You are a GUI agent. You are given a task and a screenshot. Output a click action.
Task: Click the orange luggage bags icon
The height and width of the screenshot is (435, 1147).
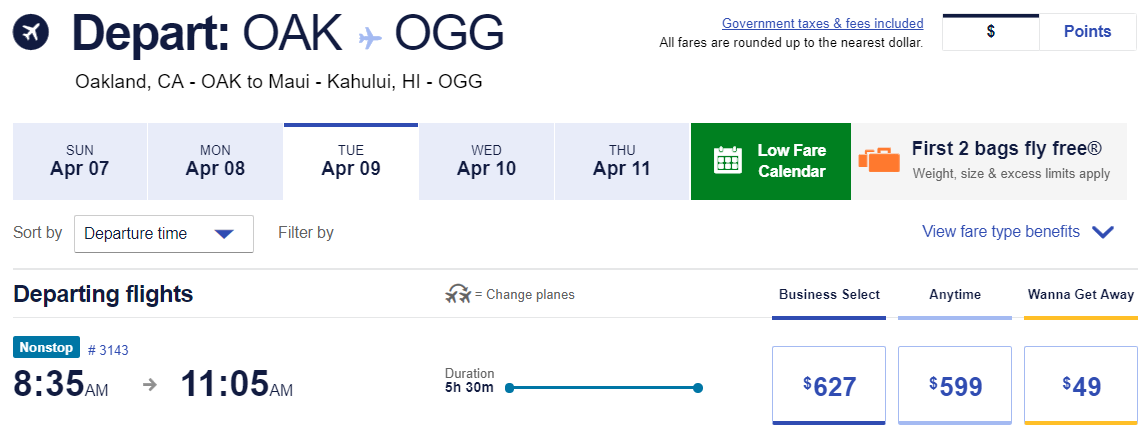[x=879, y=161]
